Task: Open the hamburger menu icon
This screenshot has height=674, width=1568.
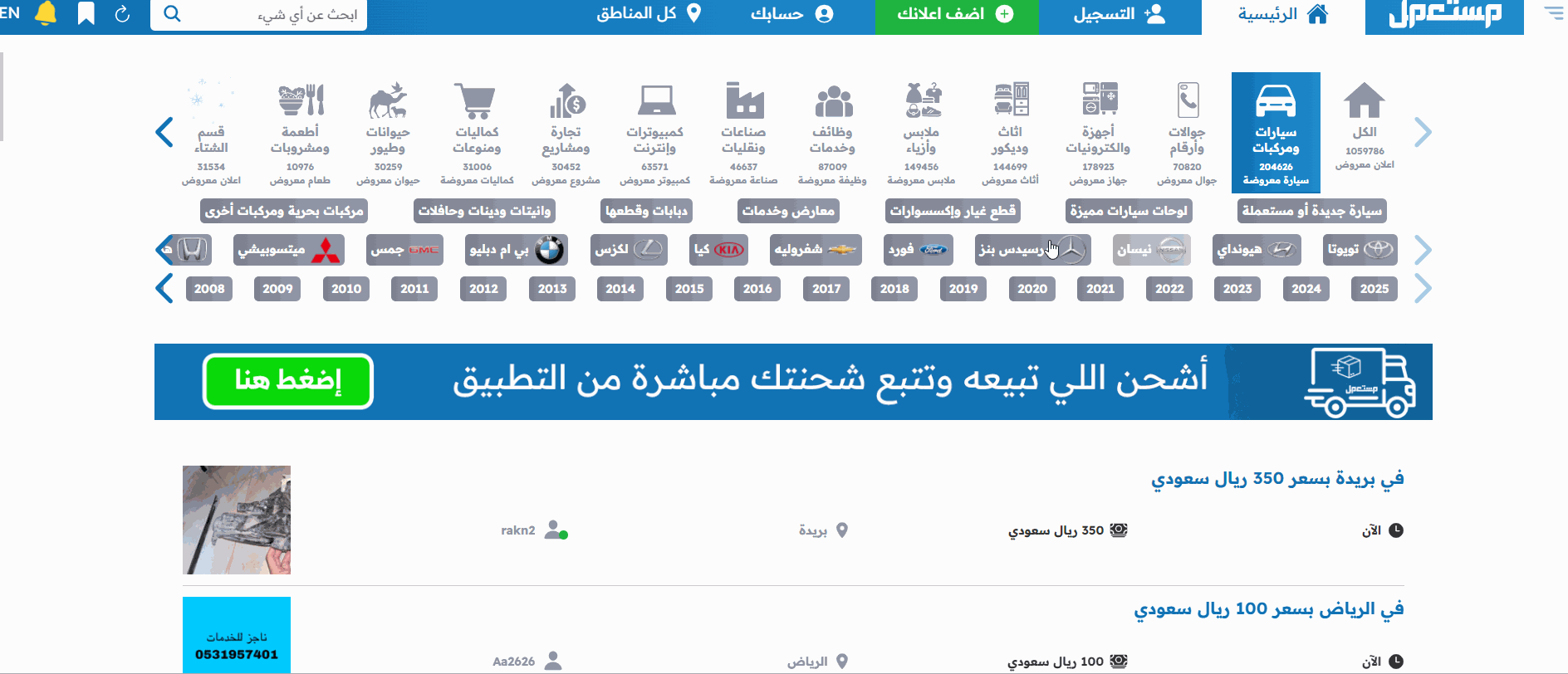Action: [1553, 14]
